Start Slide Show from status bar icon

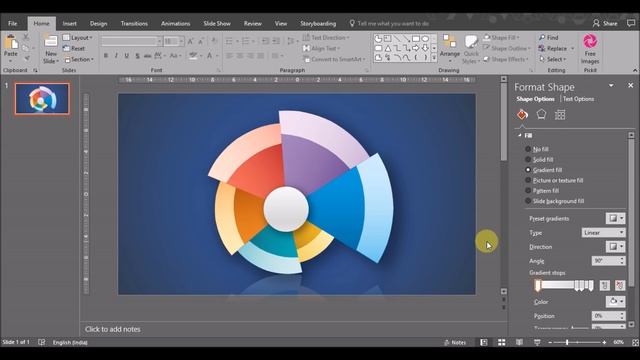[537, 342]
